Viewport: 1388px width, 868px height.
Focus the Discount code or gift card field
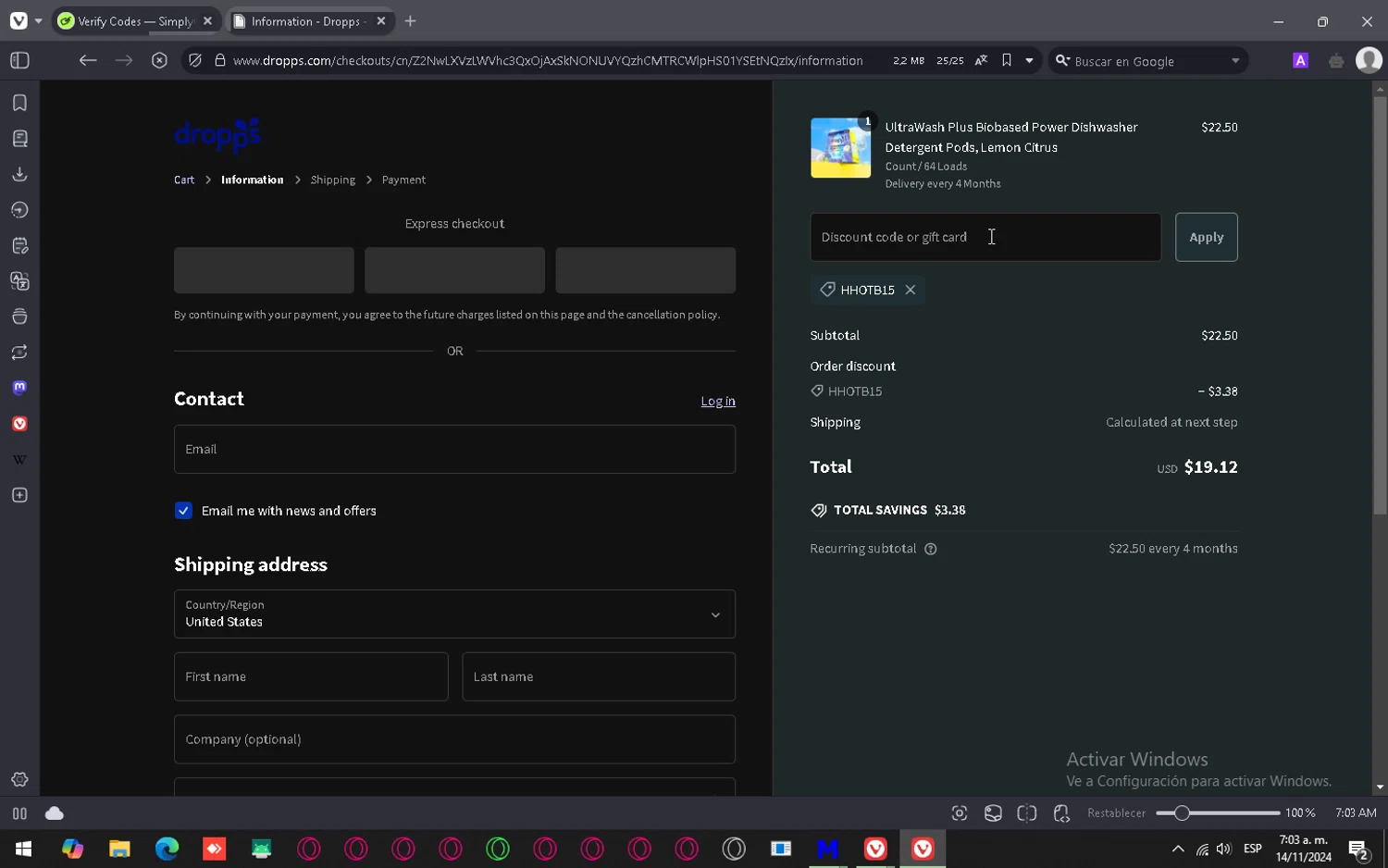(x=985, y=237)
